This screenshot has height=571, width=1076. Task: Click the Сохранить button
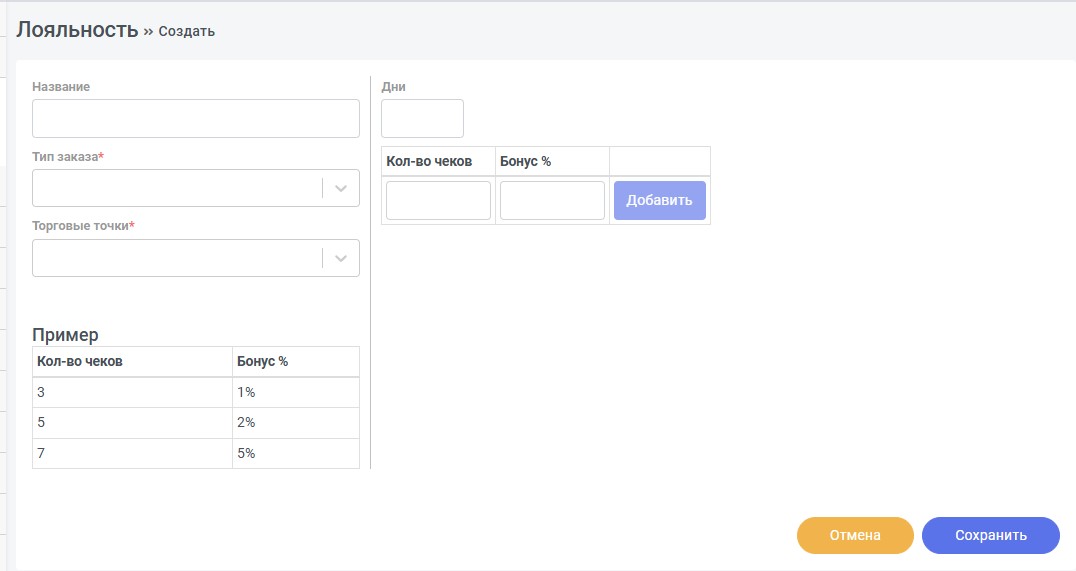pos(991,535)
